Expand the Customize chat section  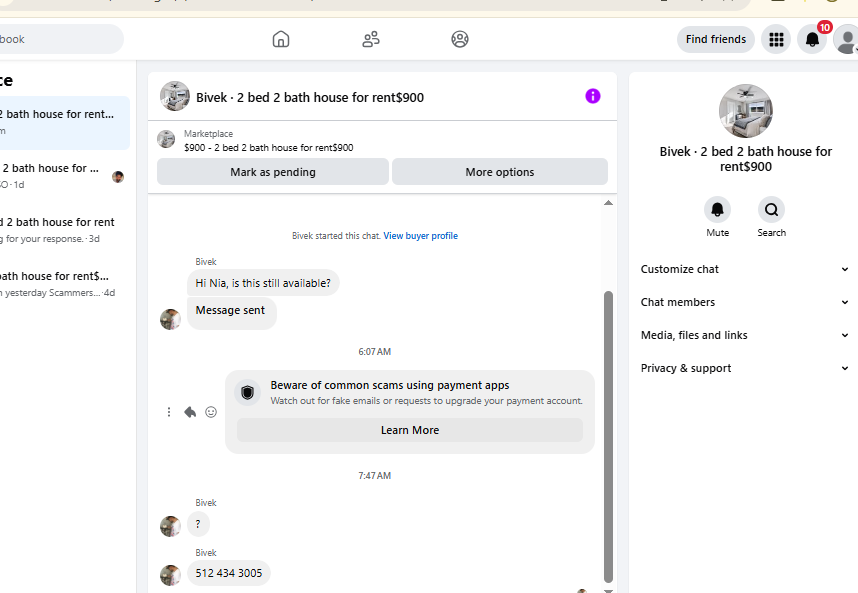coord(744,269)
